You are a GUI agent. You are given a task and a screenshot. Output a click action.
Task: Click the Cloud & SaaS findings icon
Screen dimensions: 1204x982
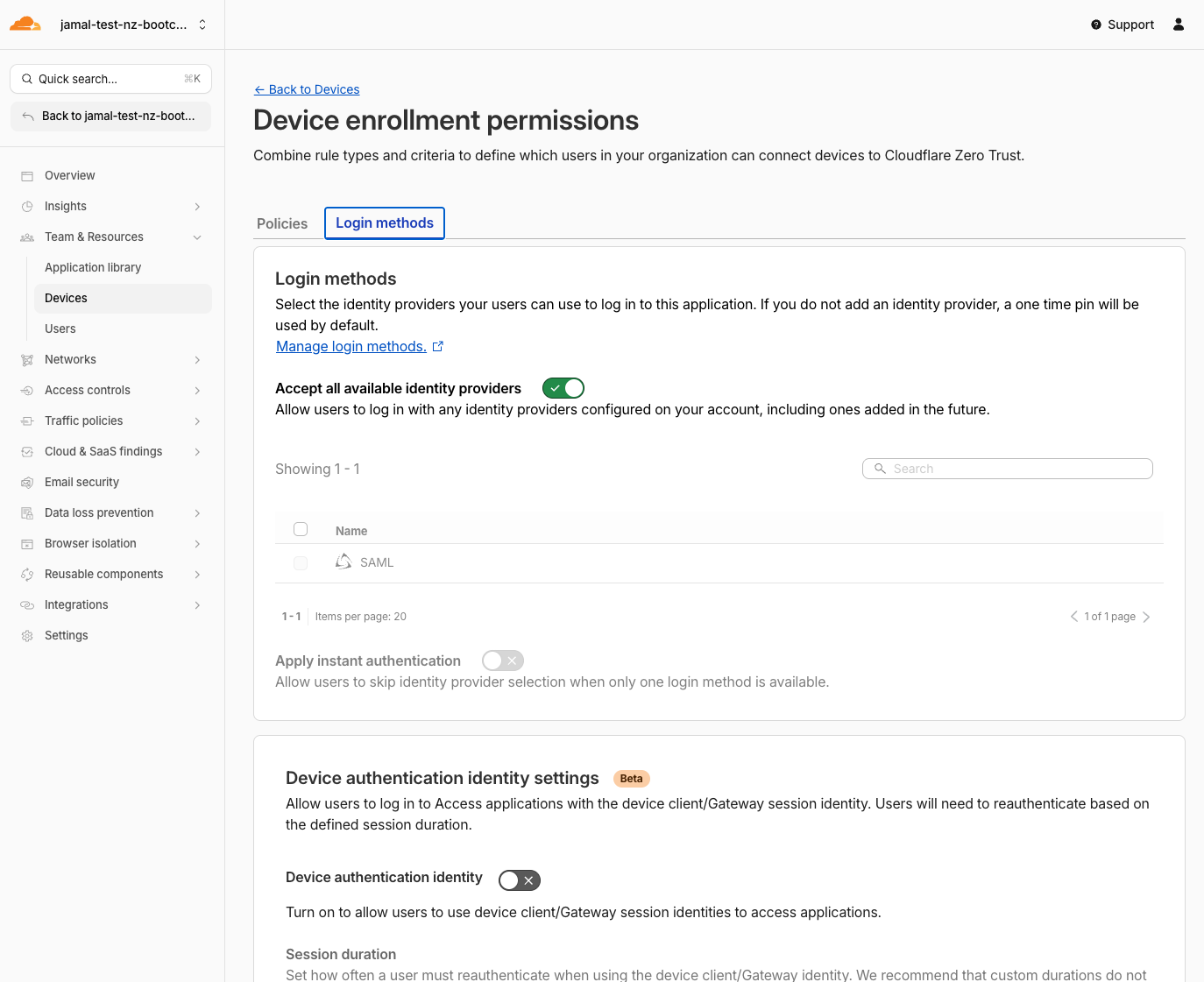27,452
